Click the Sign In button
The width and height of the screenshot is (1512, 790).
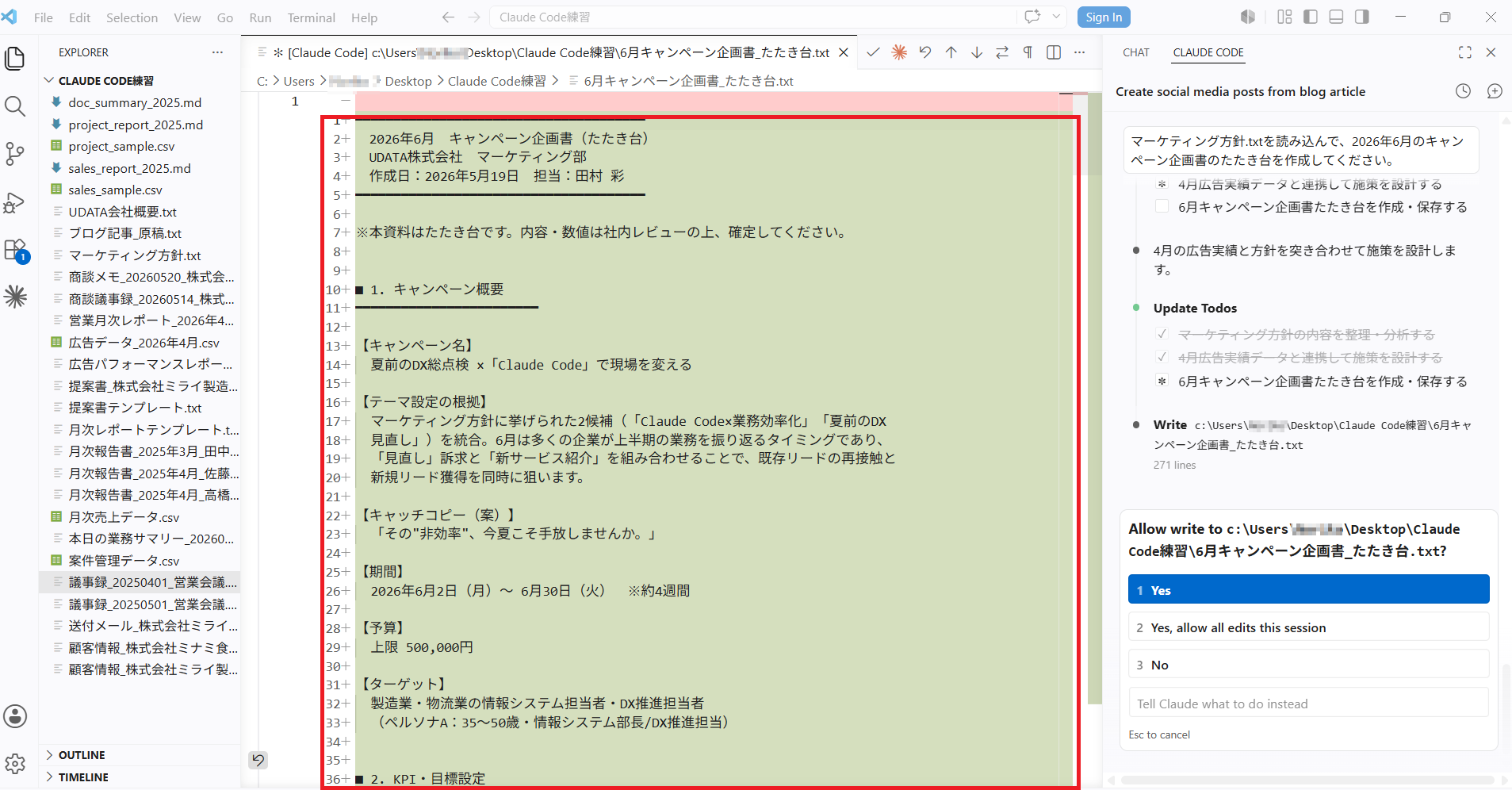point(1104,17)
